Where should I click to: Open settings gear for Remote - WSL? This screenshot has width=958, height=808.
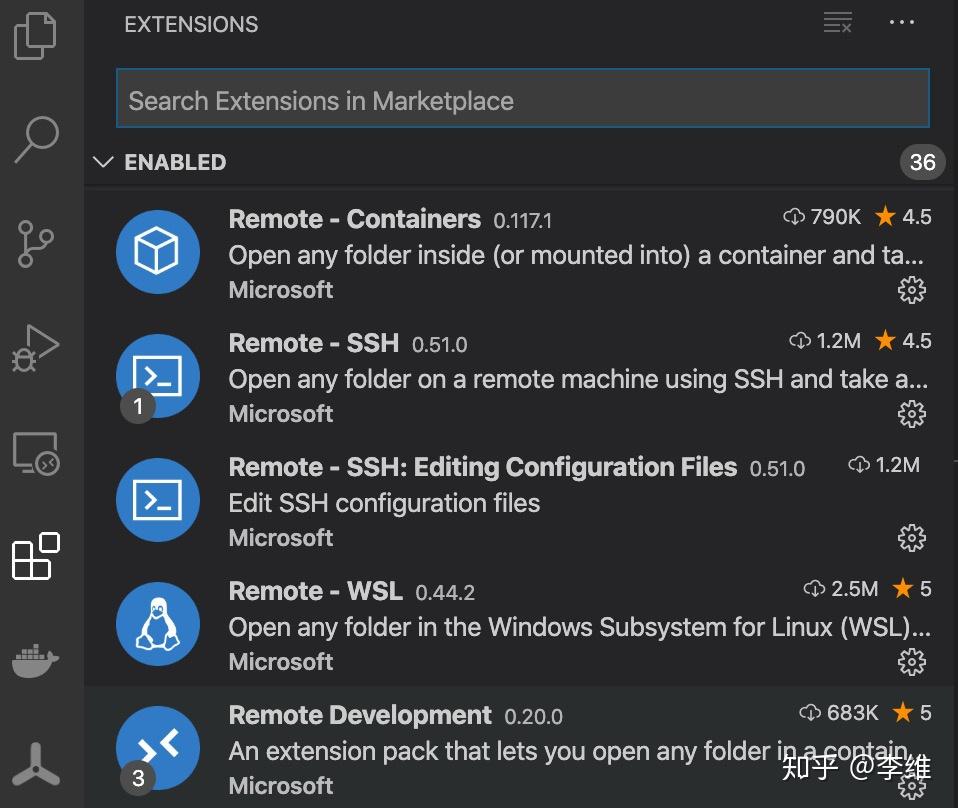pyautogui.click(x=911, y=662)
